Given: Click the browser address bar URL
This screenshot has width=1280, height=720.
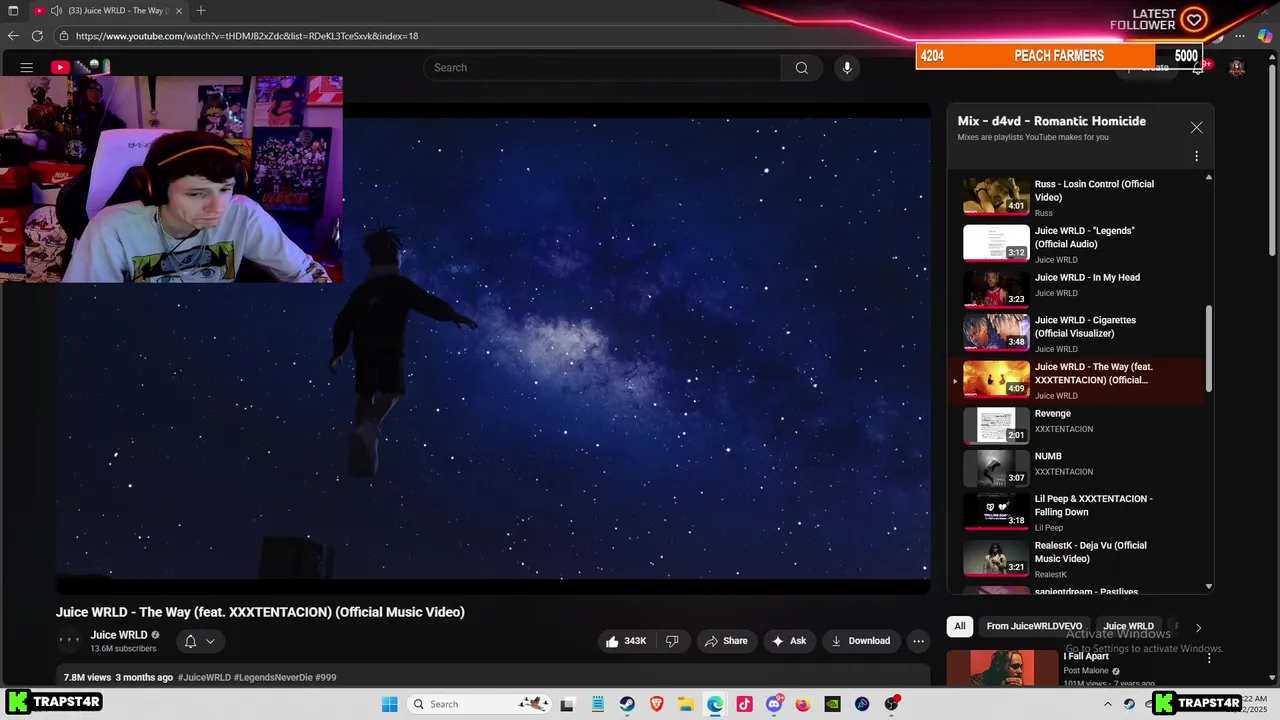Looking at the screenshot, I should point(247,36).
